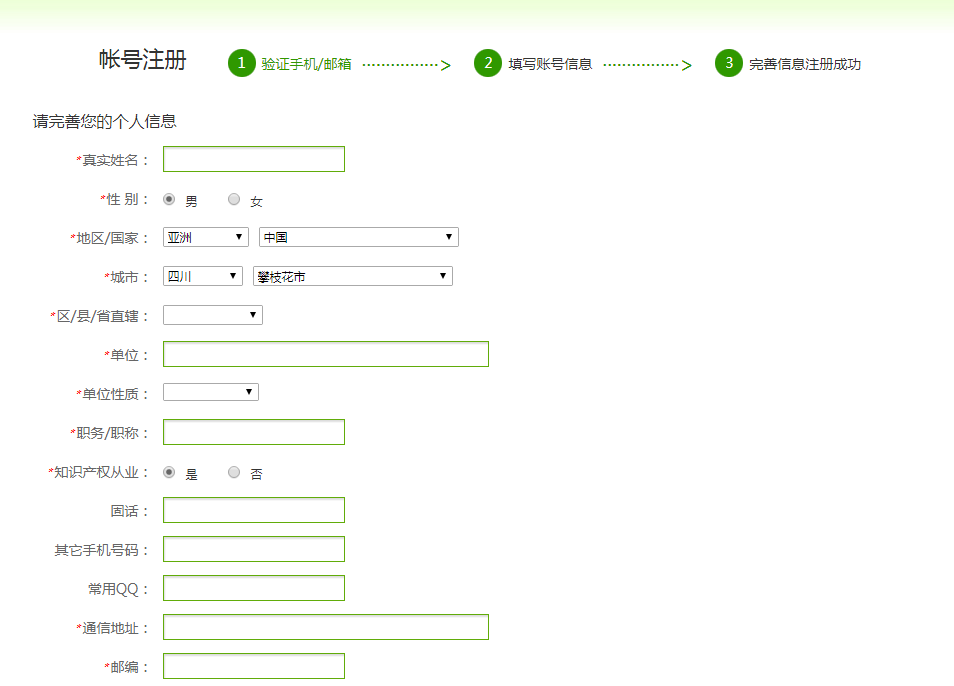The image size is (954, 686).
Task: Select the 男 gender radio button
Action: [x=169, y=199]
